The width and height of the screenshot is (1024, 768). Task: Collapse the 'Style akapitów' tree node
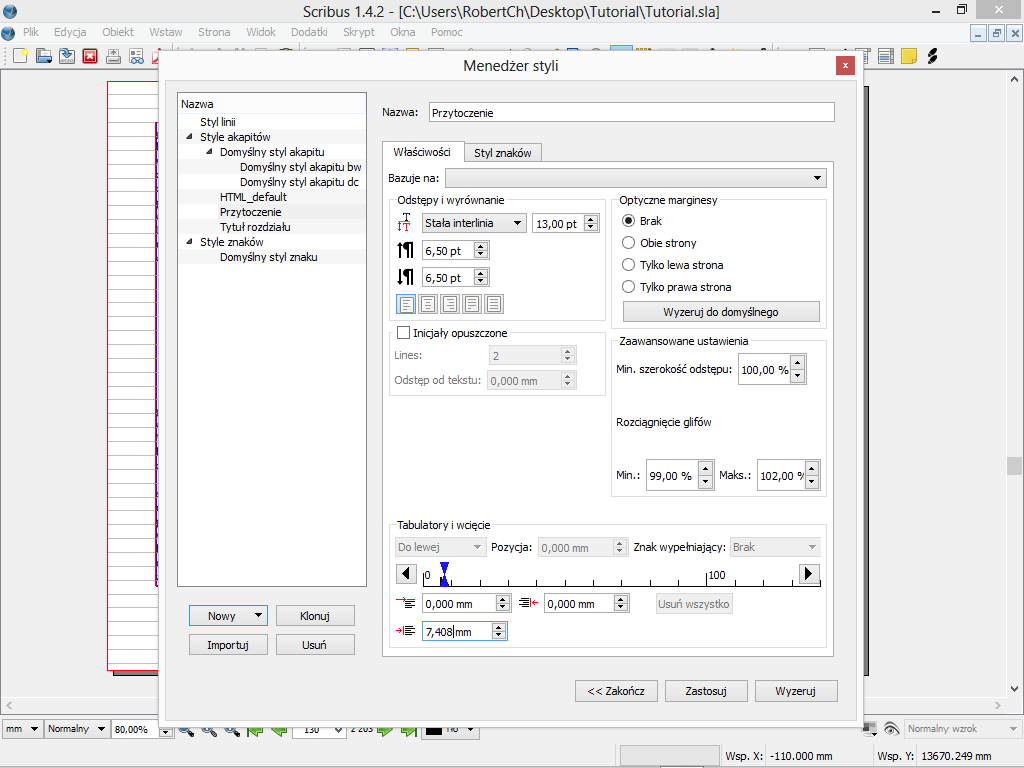pyautogui.click(x=189, y=137)
